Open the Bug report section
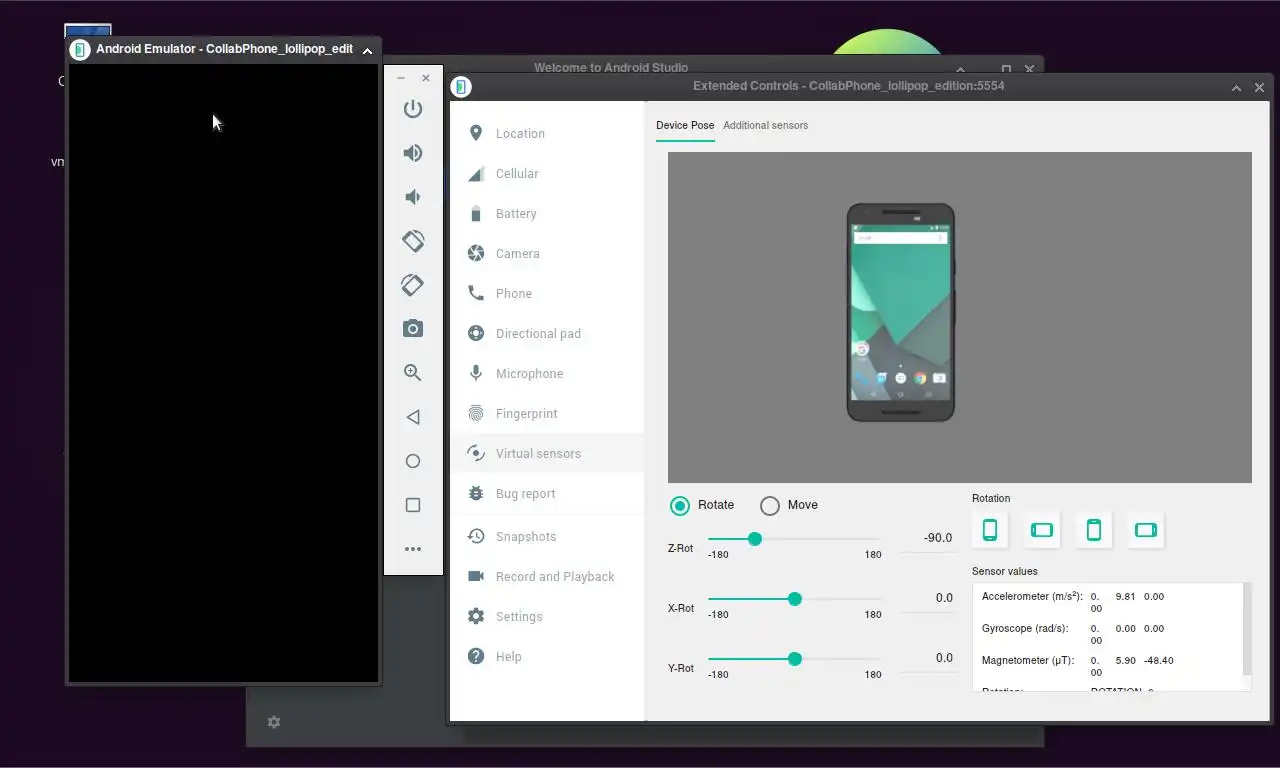This screenshot has height=768, width=1280. 547,493
